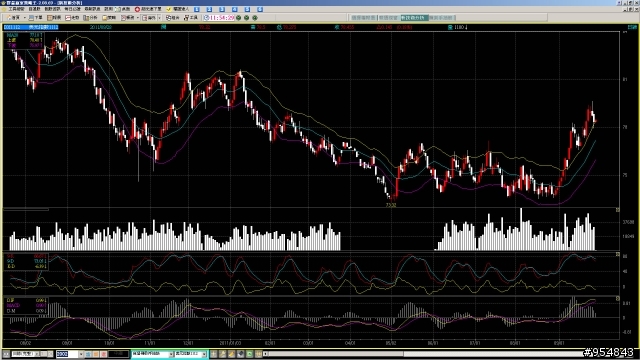Open the dropdown arrow next to the 2002 field
Viewport: 640px width, 360px height.
81,354
